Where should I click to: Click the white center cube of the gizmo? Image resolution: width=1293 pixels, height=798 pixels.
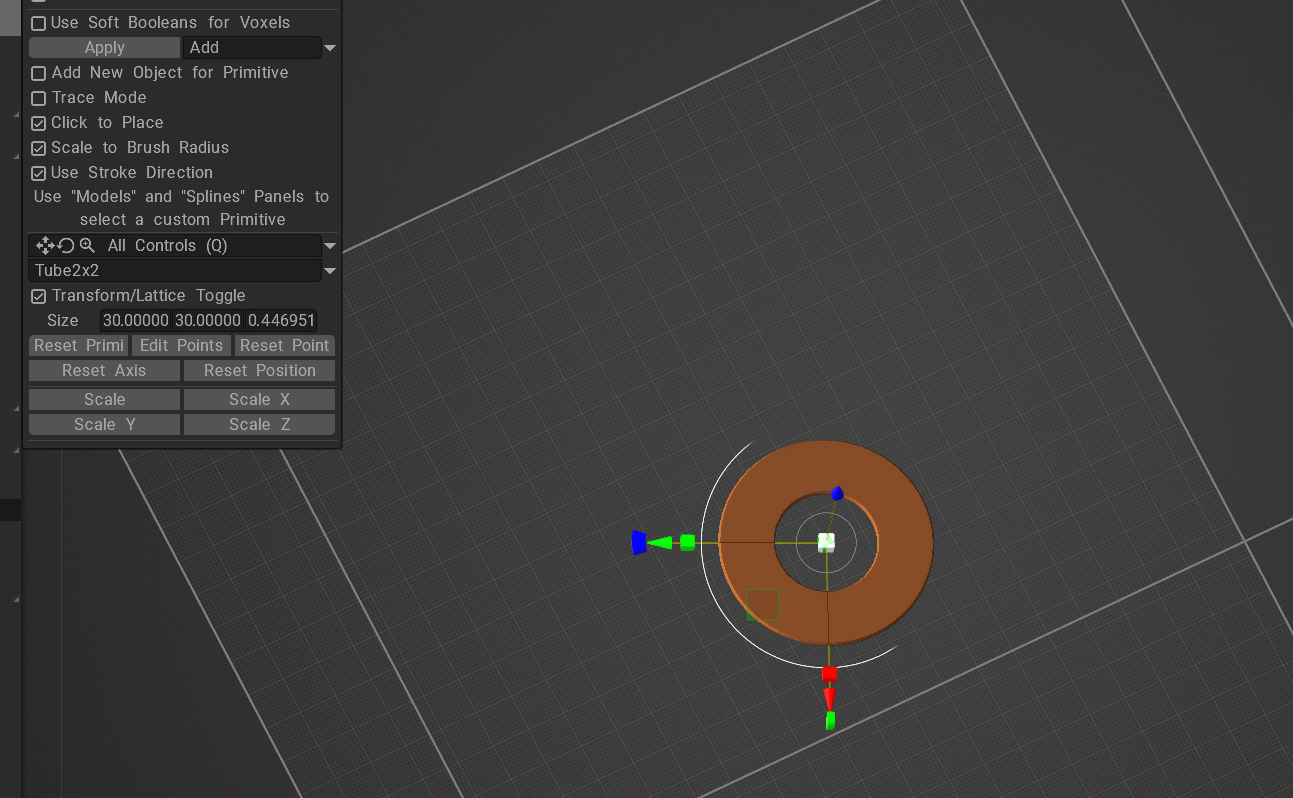826,542
